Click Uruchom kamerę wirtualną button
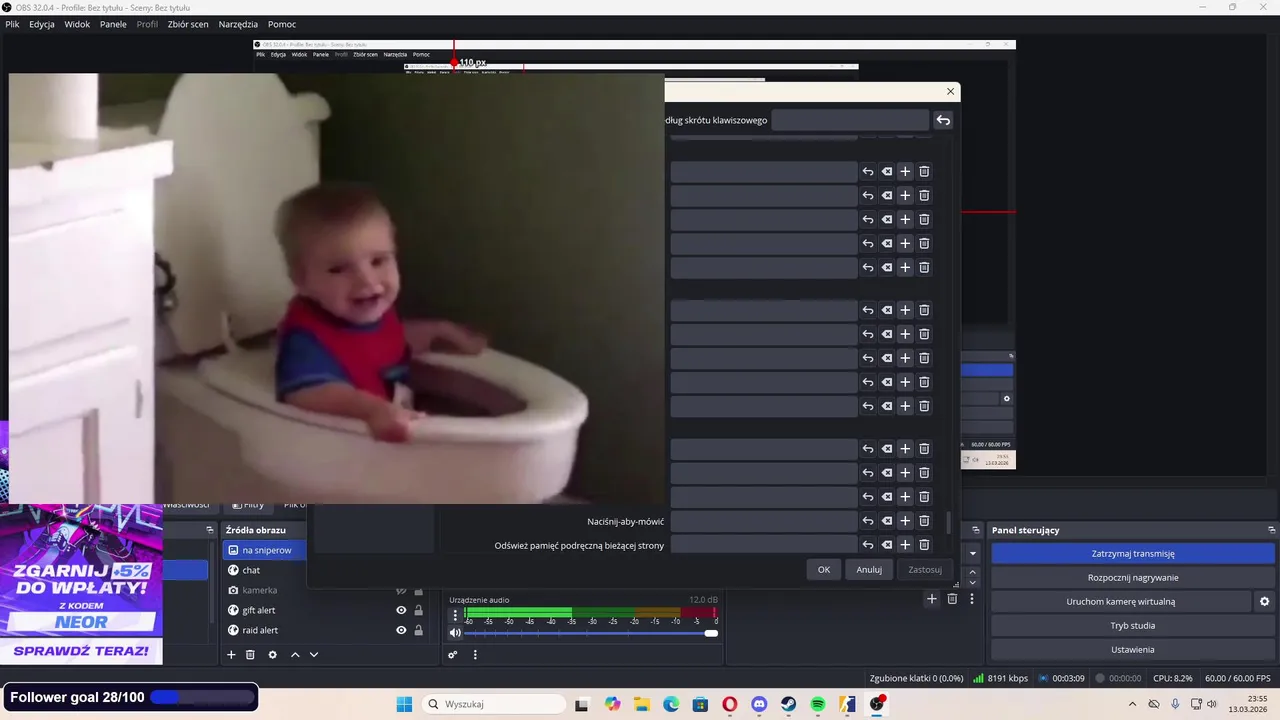This screenshot has width=1280, height=720. click(x=1120, y=602)
